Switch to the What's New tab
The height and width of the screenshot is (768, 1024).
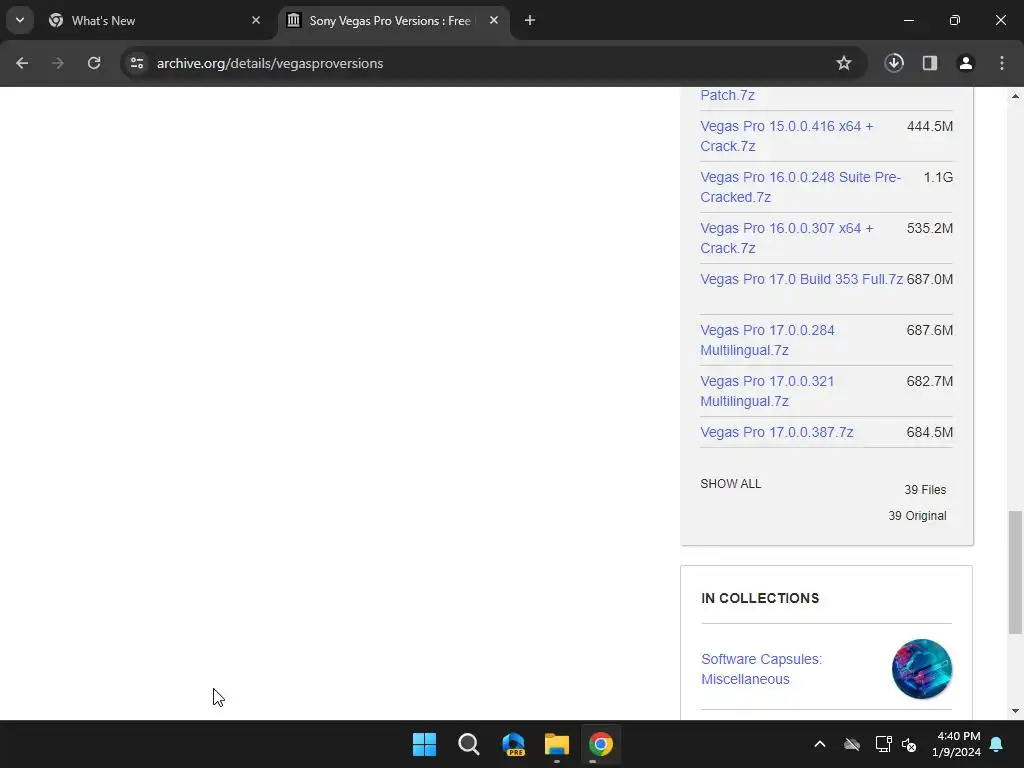click(155, 20)
